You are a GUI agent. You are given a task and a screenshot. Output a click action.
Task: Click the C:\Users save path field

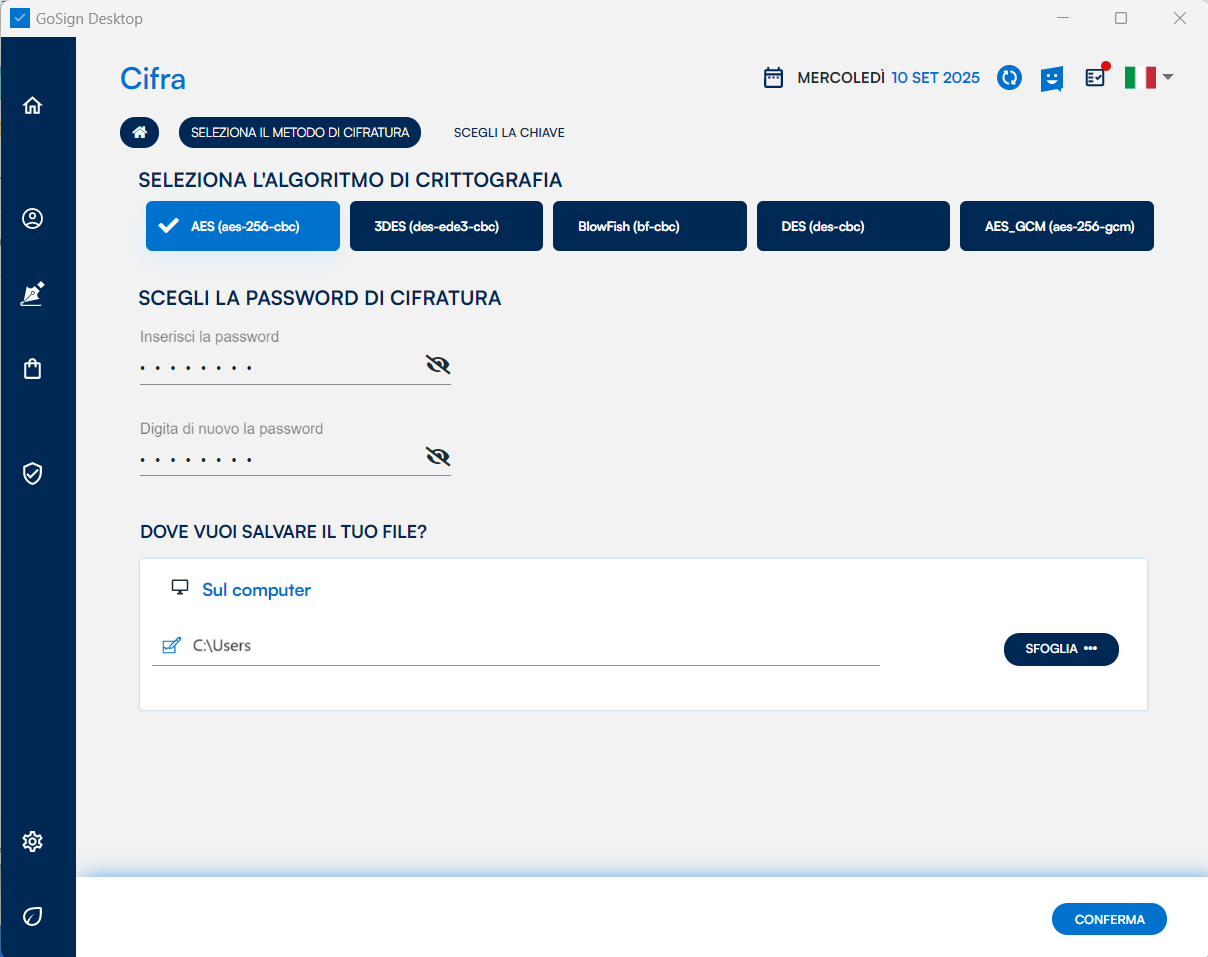tap(530, 646)
